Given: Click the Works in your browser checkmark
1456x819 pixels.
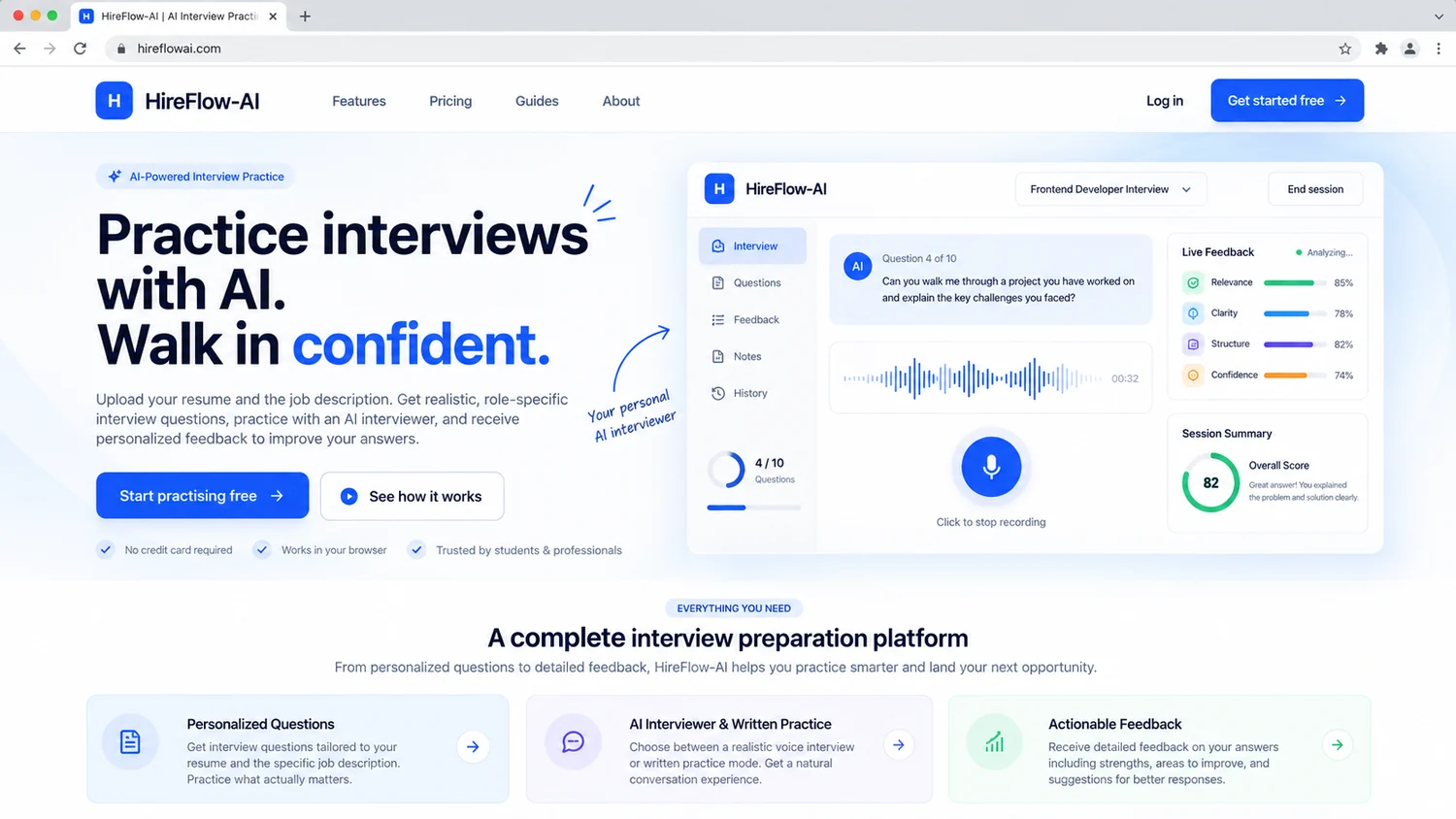Looking at the screenshot, I should pos(262,550).
